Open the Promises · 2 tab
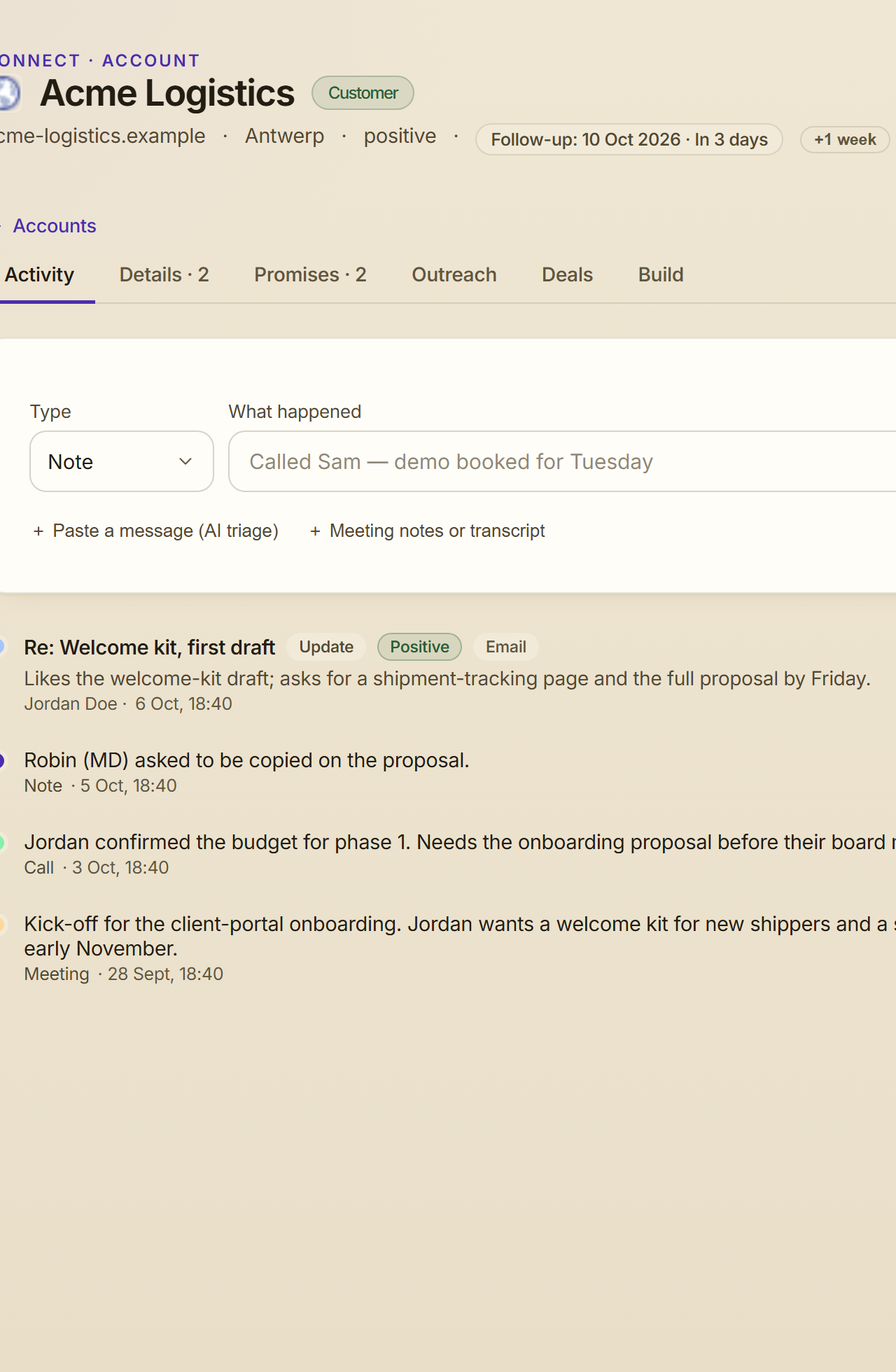 pos(310,275)
